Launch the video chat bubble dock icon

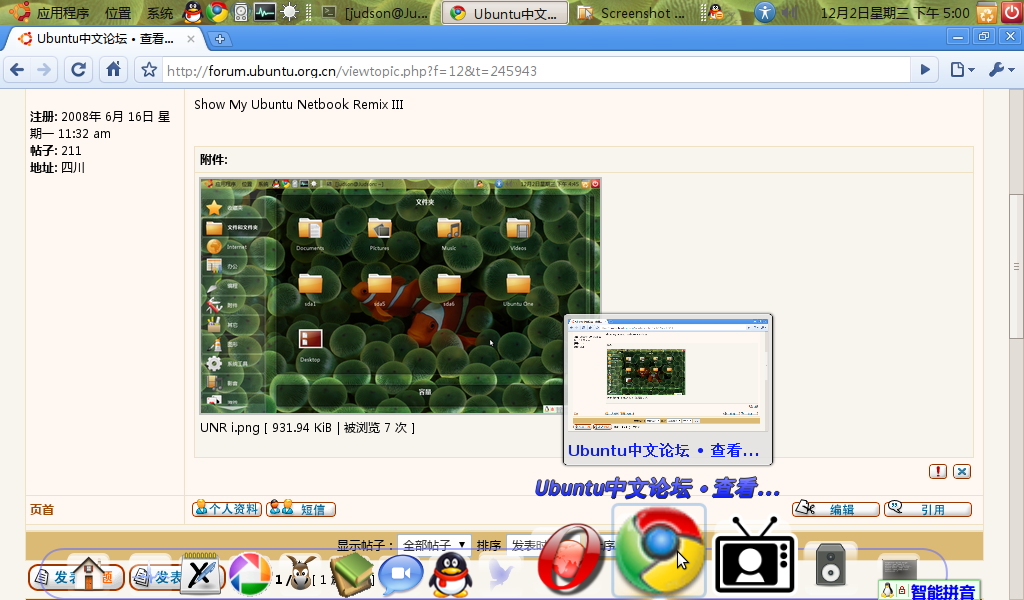(x=400, y=575)
